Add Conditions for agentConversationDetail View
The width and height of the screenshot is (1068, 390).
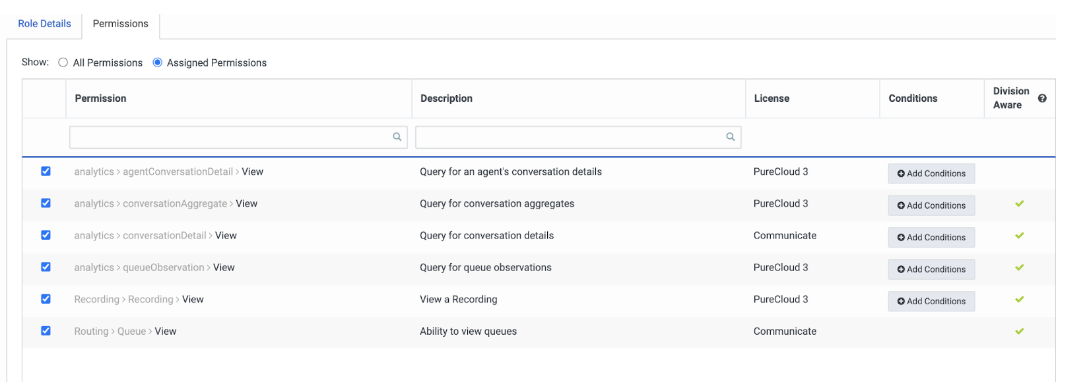931,174
